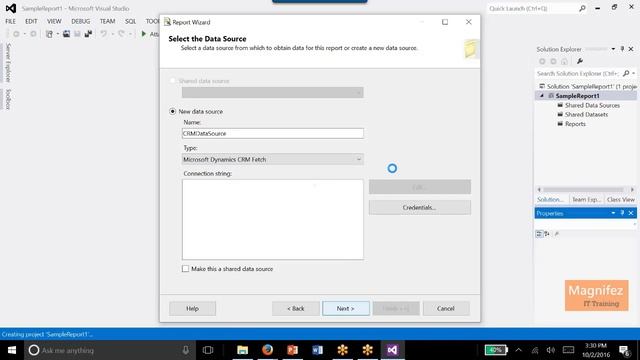Show hidden system tray icons

[518, 350]
